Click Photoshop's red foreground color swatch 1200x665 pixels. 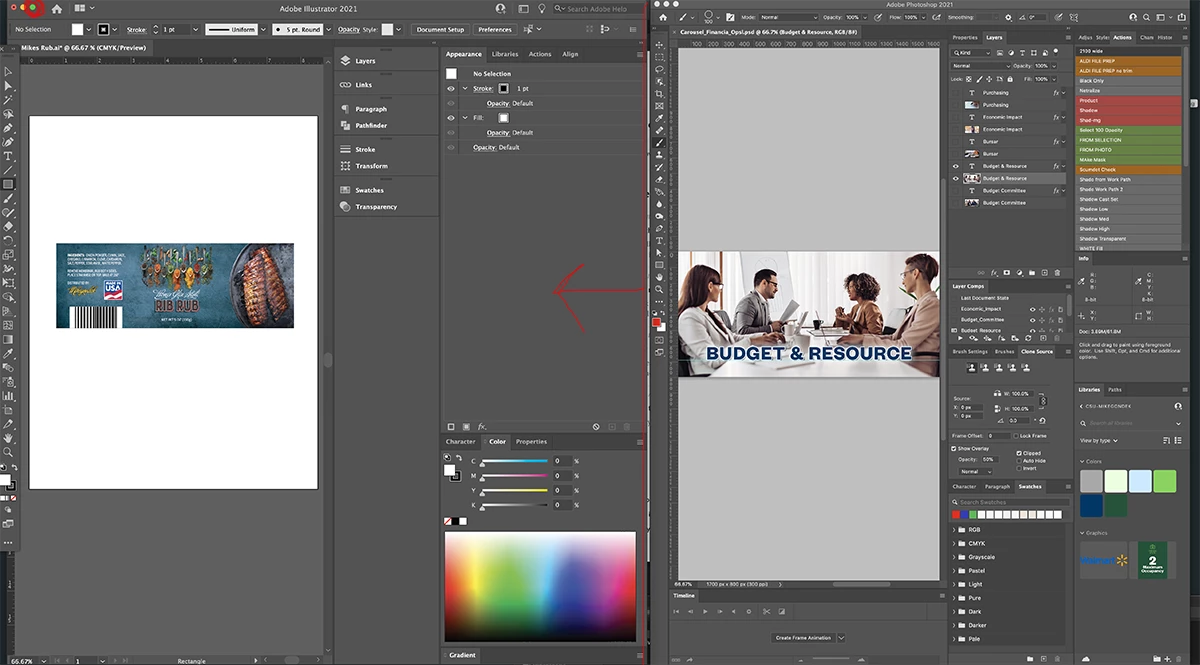[x=657, y=322]
